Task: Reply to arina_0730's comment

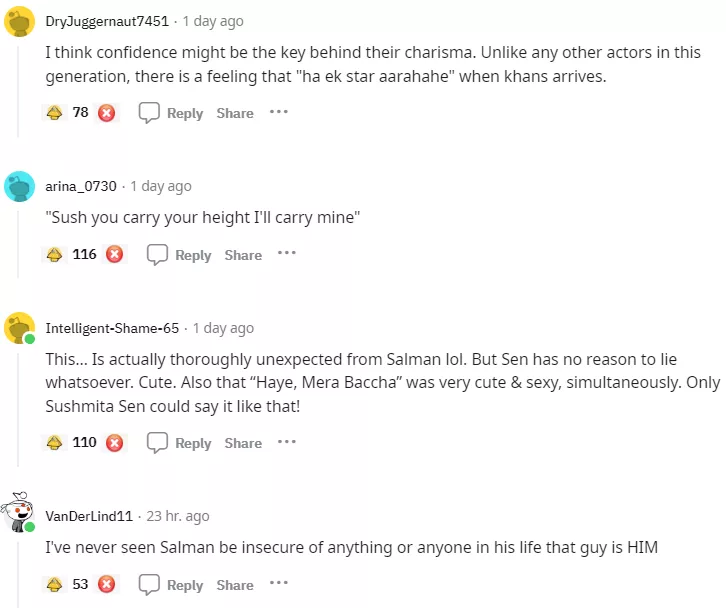Action: (180, 255)
